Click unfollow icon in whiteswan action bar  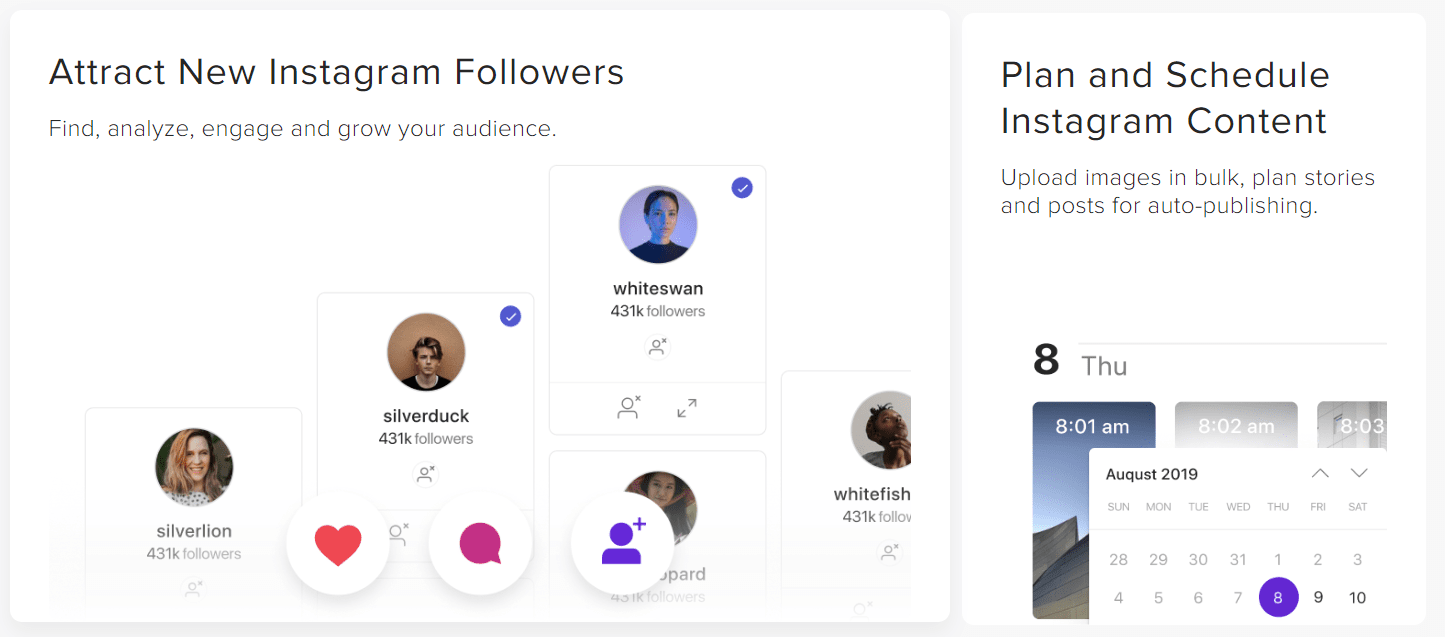click(629, 408)
